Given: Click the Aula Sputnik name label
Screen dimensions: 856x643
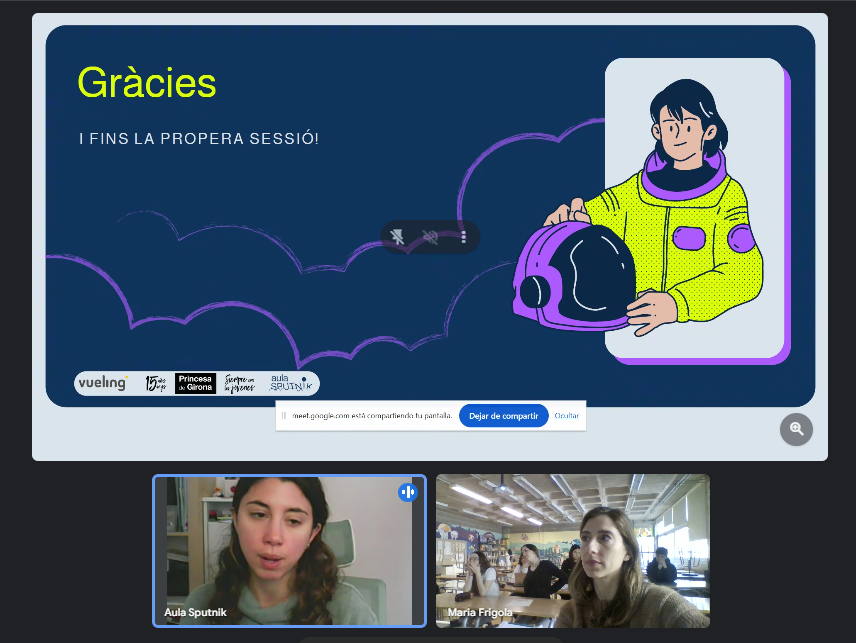Looking at the screenshot, I should (x=193, y=612).
